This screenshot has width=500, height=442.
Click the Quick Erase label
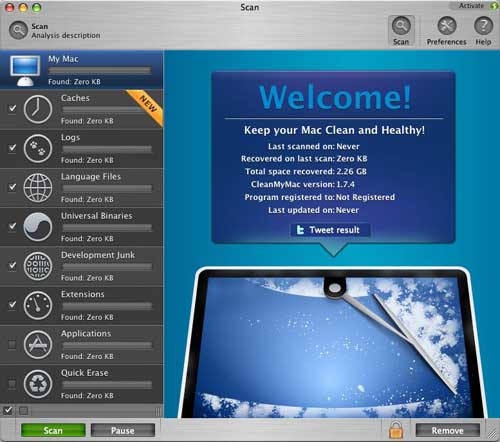click(x=85, y=373)
